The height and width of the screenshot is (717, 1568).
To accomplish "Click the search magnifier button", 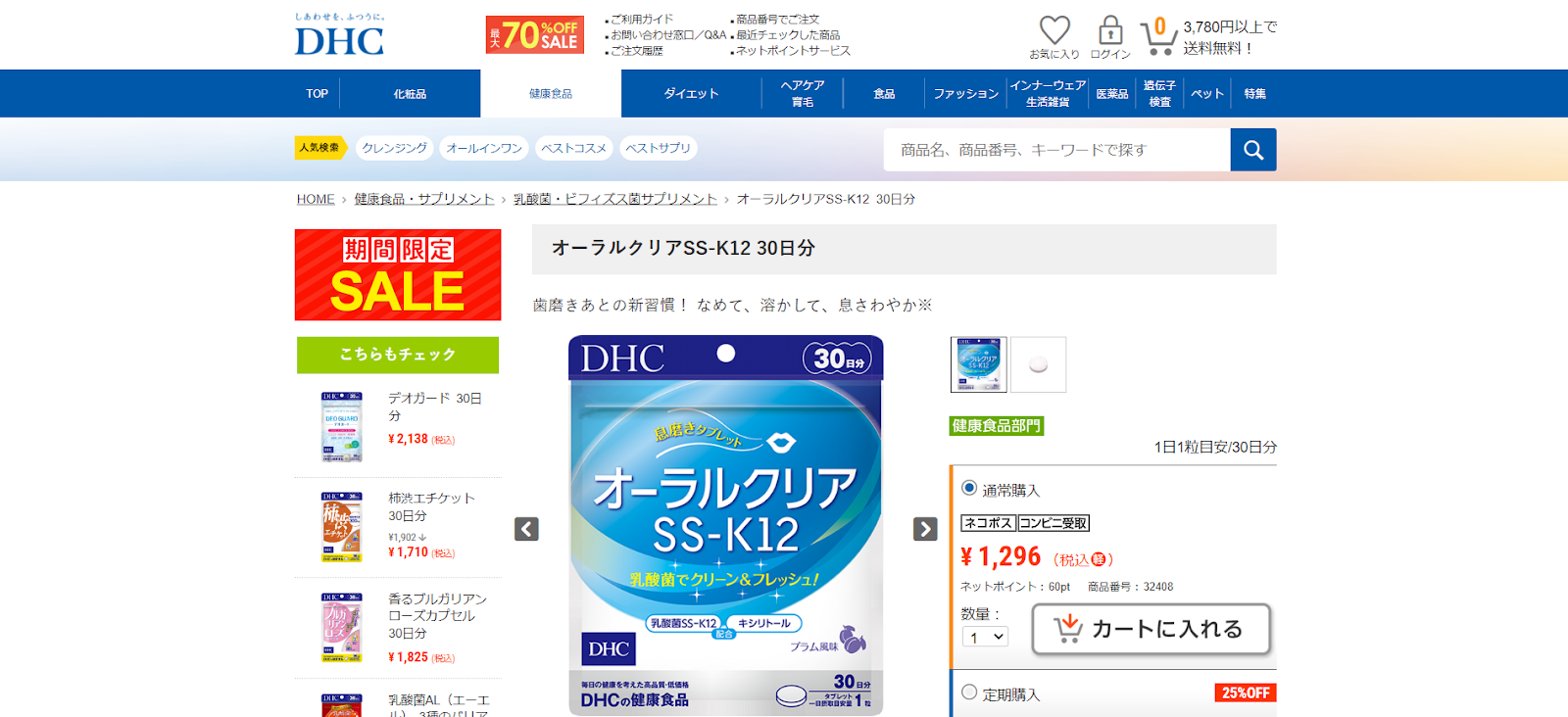I will click(x=1253, y=150).
